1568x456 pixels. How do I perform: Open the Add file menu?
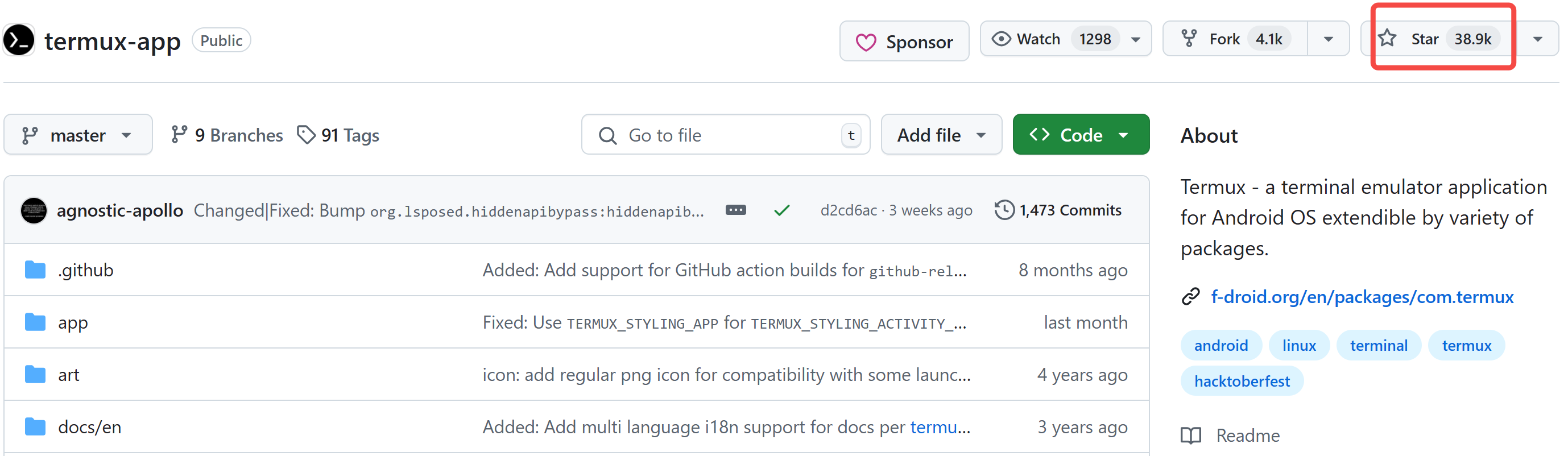coord(941,135)
